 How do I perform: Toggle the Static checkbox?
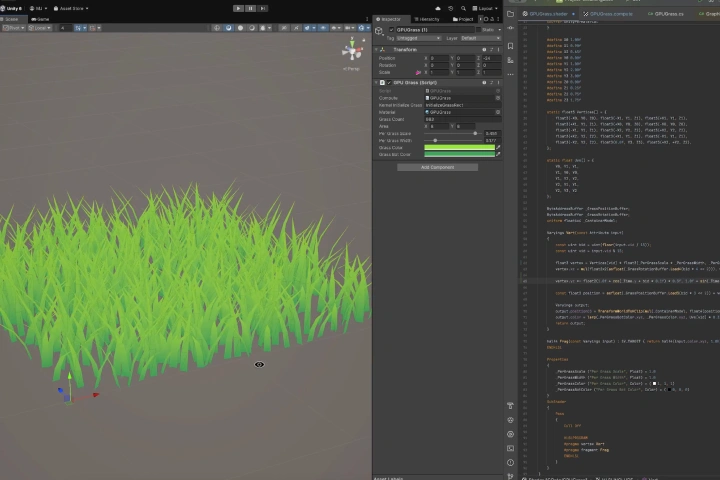(478, 29)
